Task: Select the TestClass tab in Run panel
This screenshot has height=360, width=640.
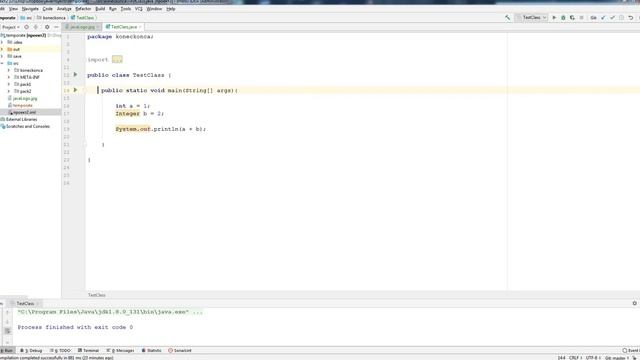Action: (x=25, y=303)
